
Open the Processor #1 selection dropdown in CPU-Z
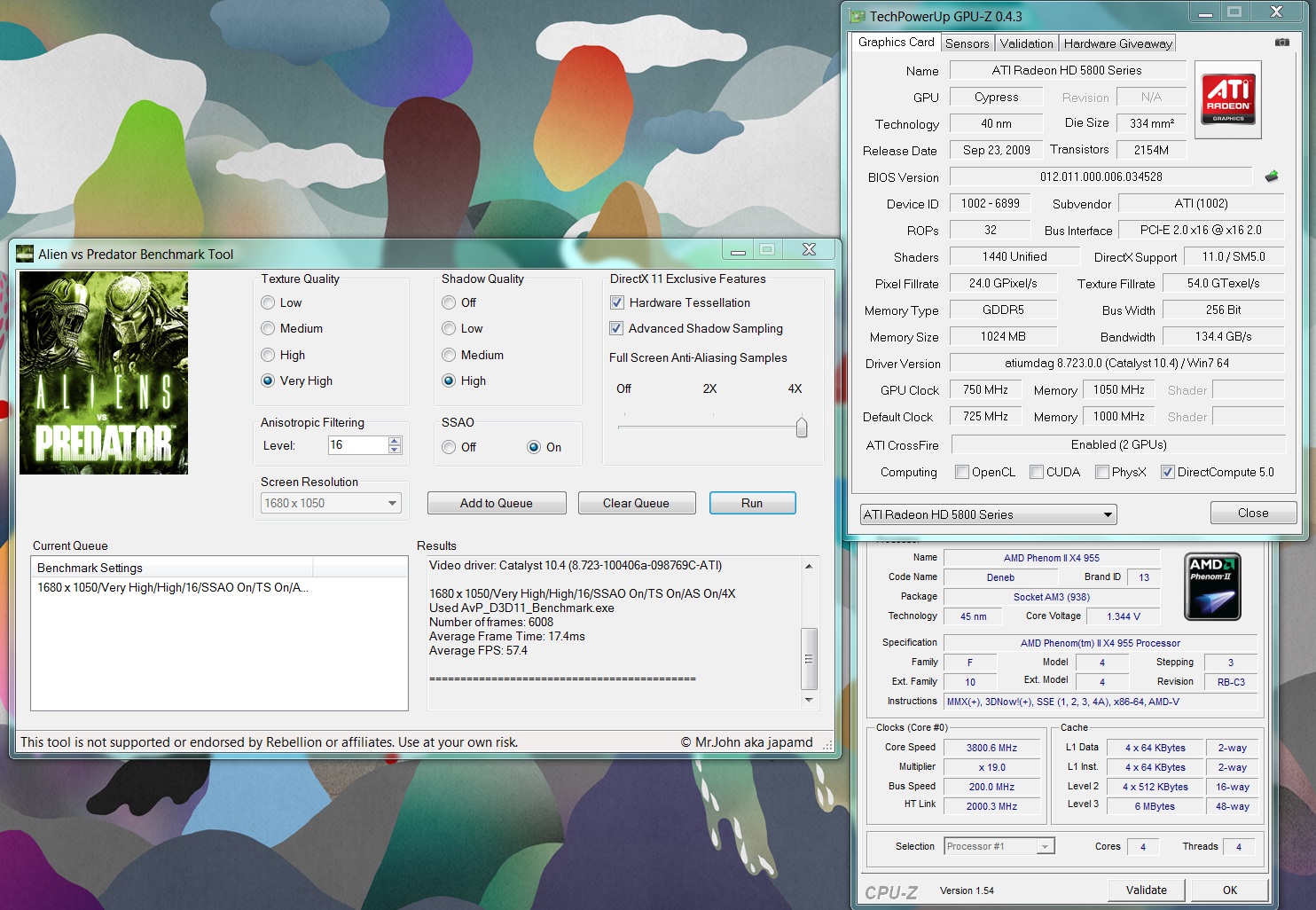(999, 846)
